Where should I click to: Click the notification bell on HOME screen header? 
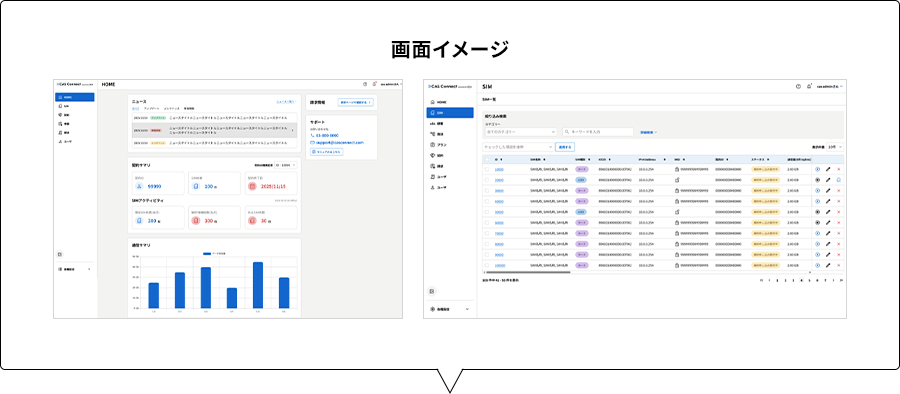point(374,84)
